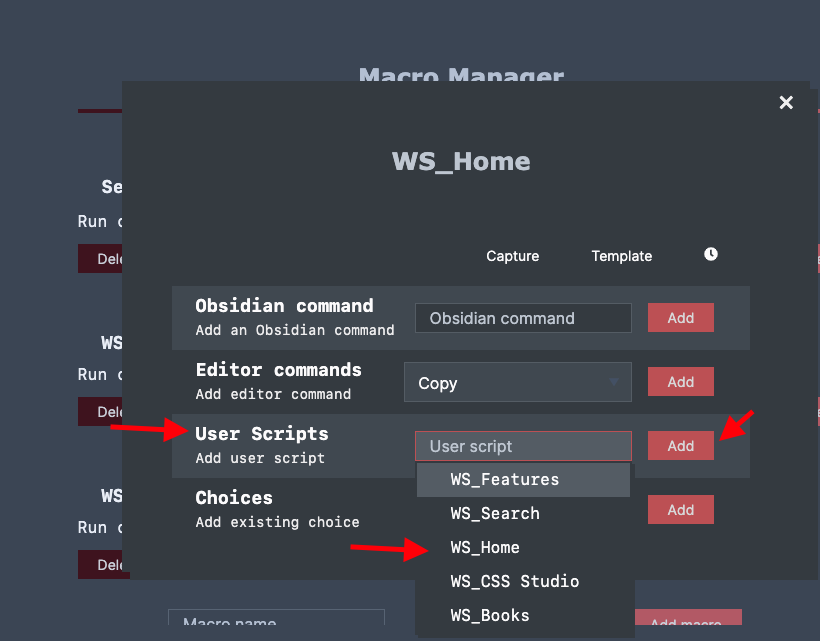Pick WS_Books from the script suggestions

coord(523,615)
